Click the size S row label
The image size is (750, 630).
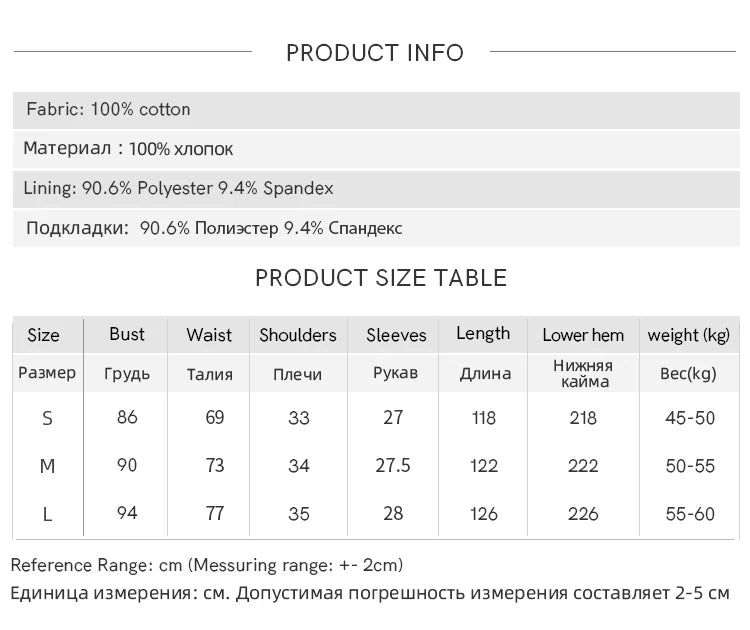[x=47, y=419]
